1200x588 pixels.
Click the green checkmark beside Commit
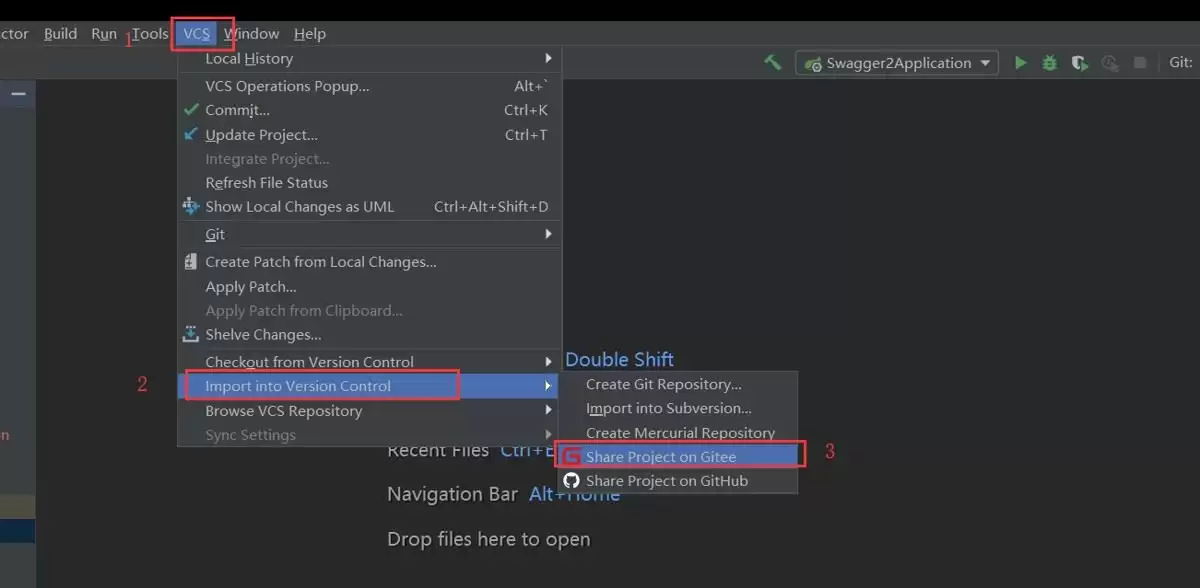(191, 110)
